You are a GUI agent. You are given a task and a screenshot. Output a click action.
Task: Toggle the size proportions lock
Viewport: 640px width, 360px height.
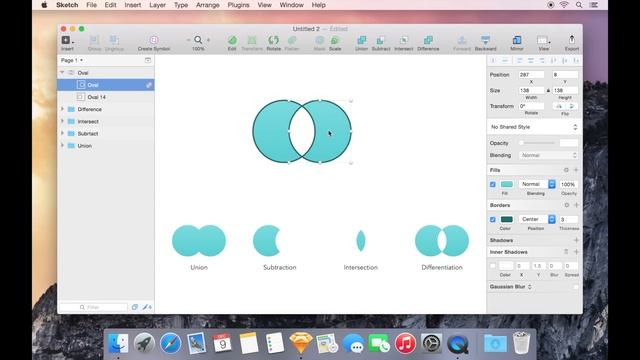548,90
